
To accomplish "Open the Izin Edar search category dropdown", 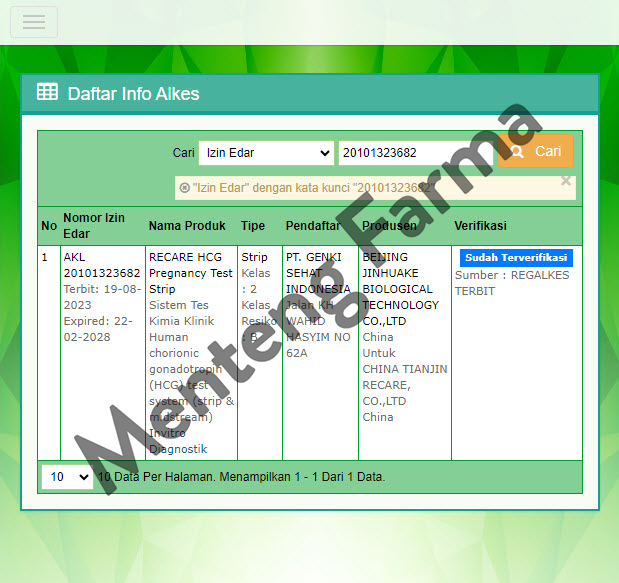I will pos(266,153).
